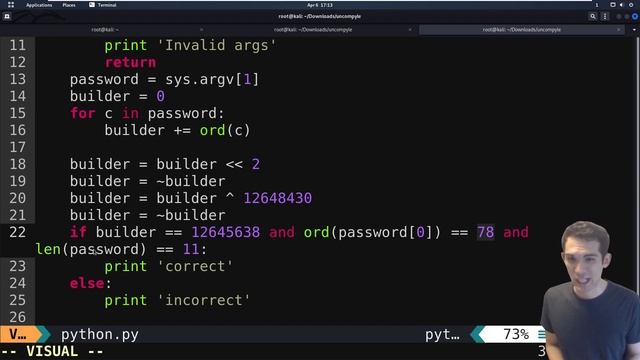This screenshot has height=360, width=640.
Task: Open the terminal hamburger menu icon
Action: click(x=605, y=16)
